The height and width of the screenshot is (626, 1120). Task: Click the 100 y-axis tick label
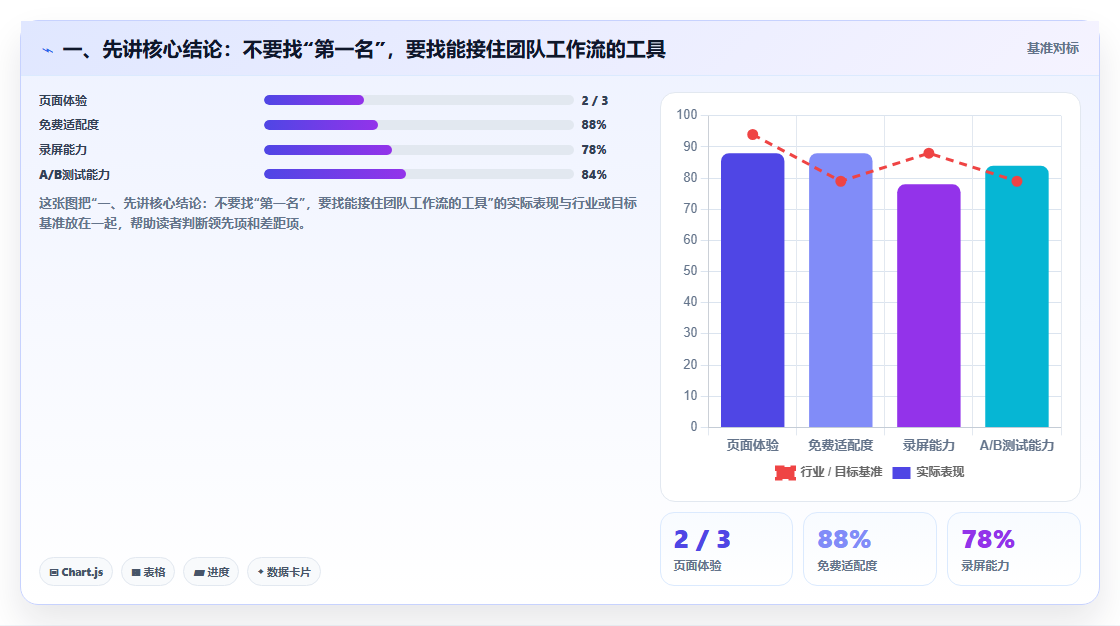coord(687,114)
